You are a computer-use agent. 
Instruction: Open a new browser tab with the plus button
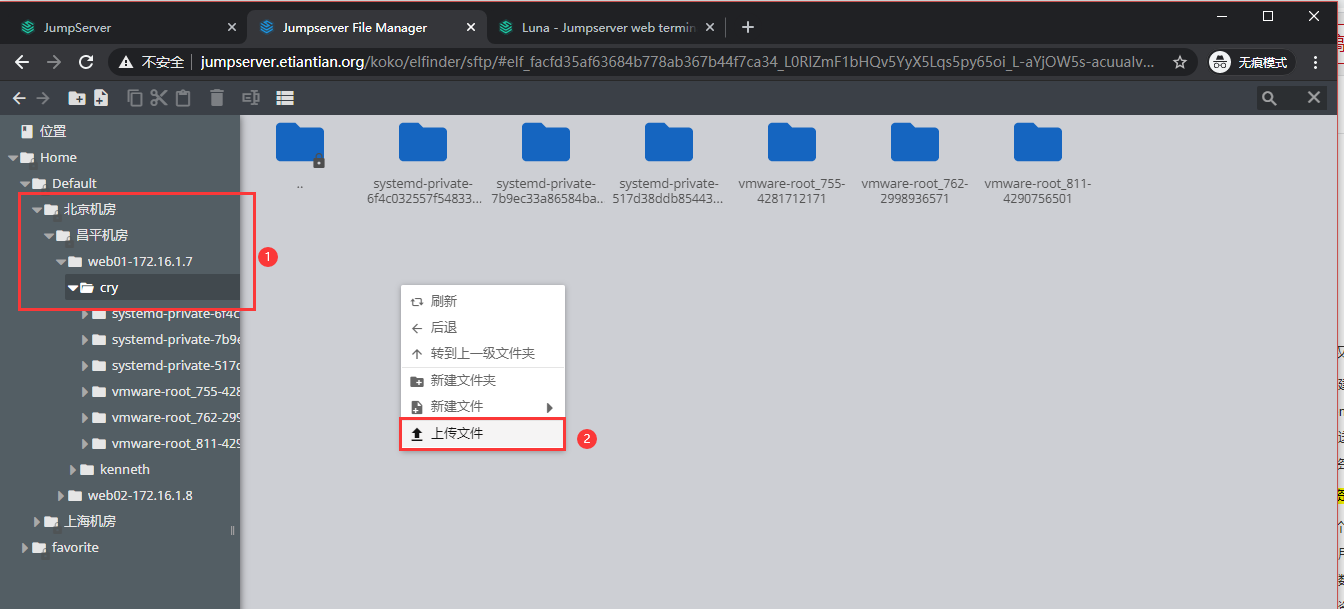pyautogui.click(x=747, y=27)
